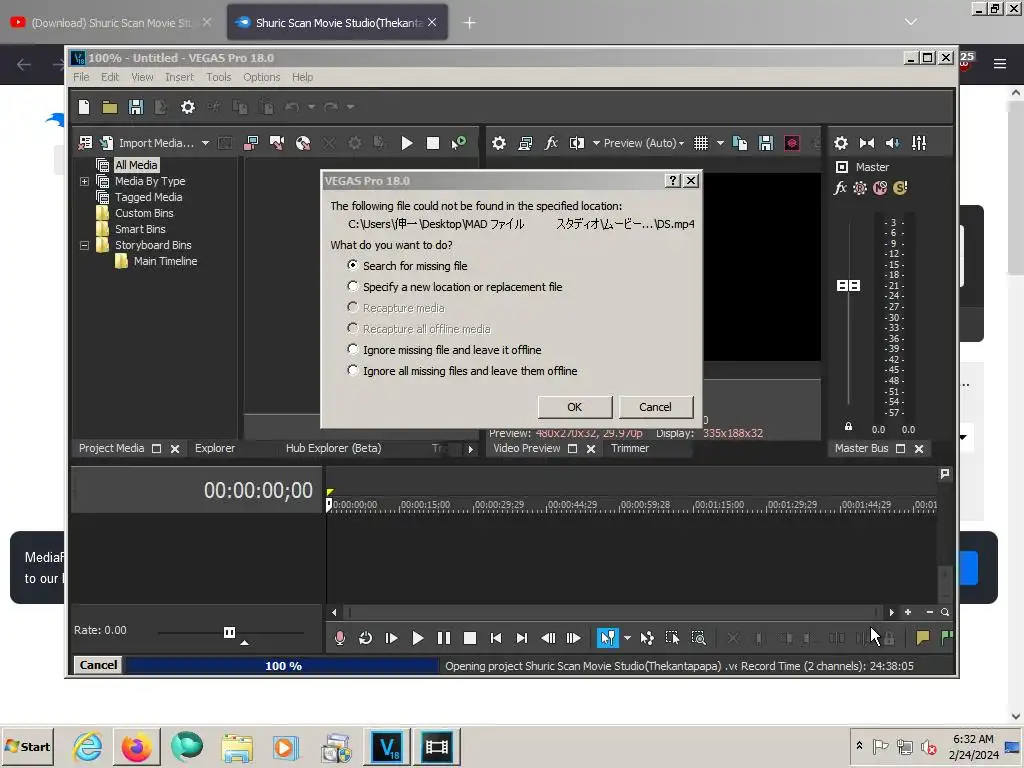The image size is (1024, 768).
Task: Collapse the Storyboard Bins tree node
Action: (x=84, y=246)
